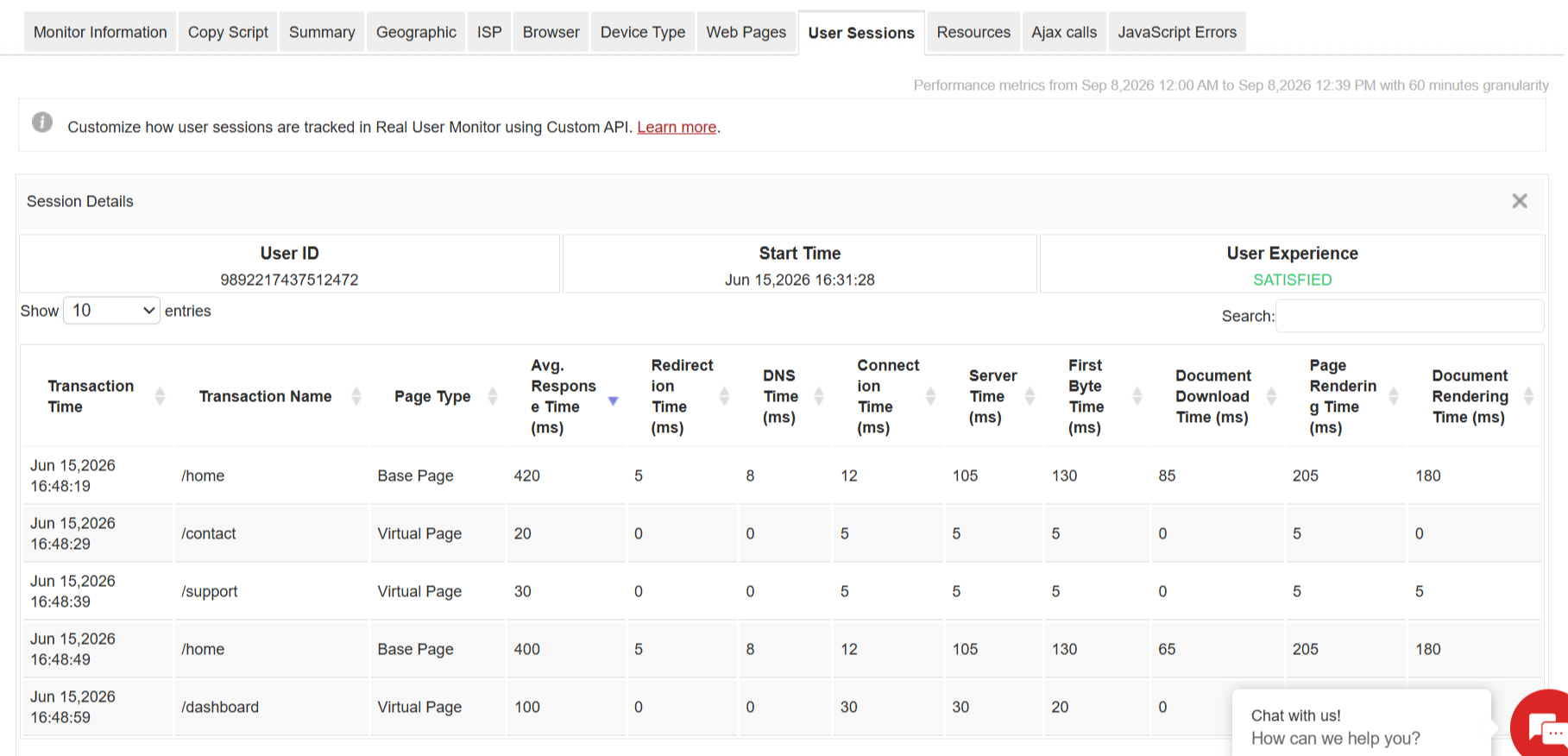Open the Show entries dropdown

[x=112, y=311]
